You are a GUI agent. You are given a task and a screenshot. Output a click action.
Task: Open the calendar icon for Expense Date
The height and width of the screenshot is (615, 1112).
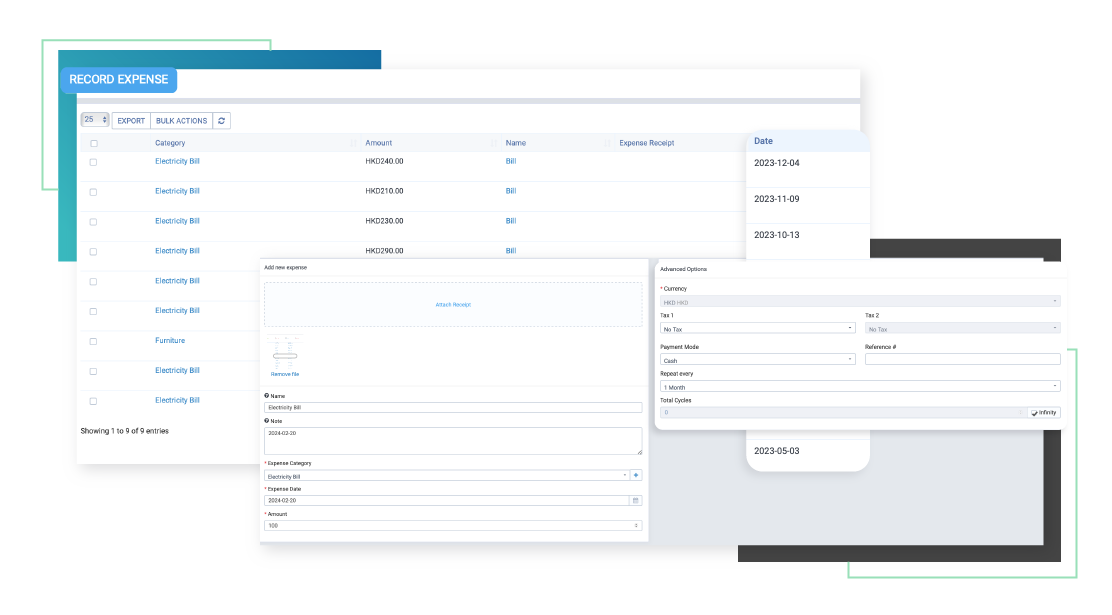[x=635, y=500]
